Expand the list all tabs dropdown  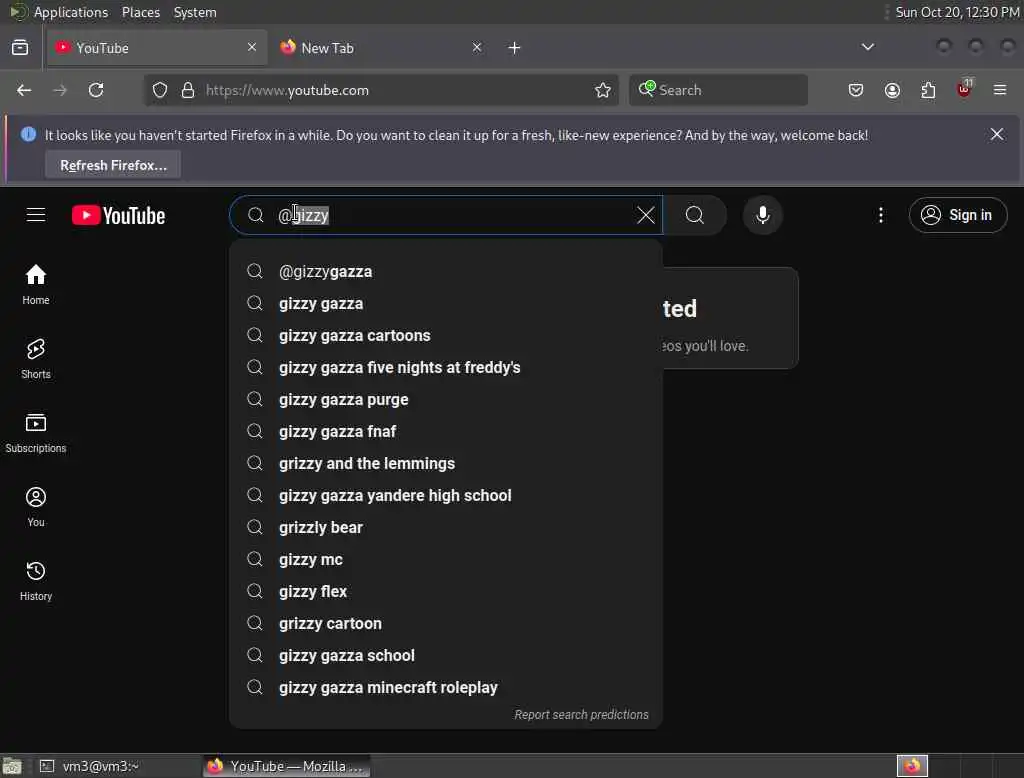(x=867, y=47)
